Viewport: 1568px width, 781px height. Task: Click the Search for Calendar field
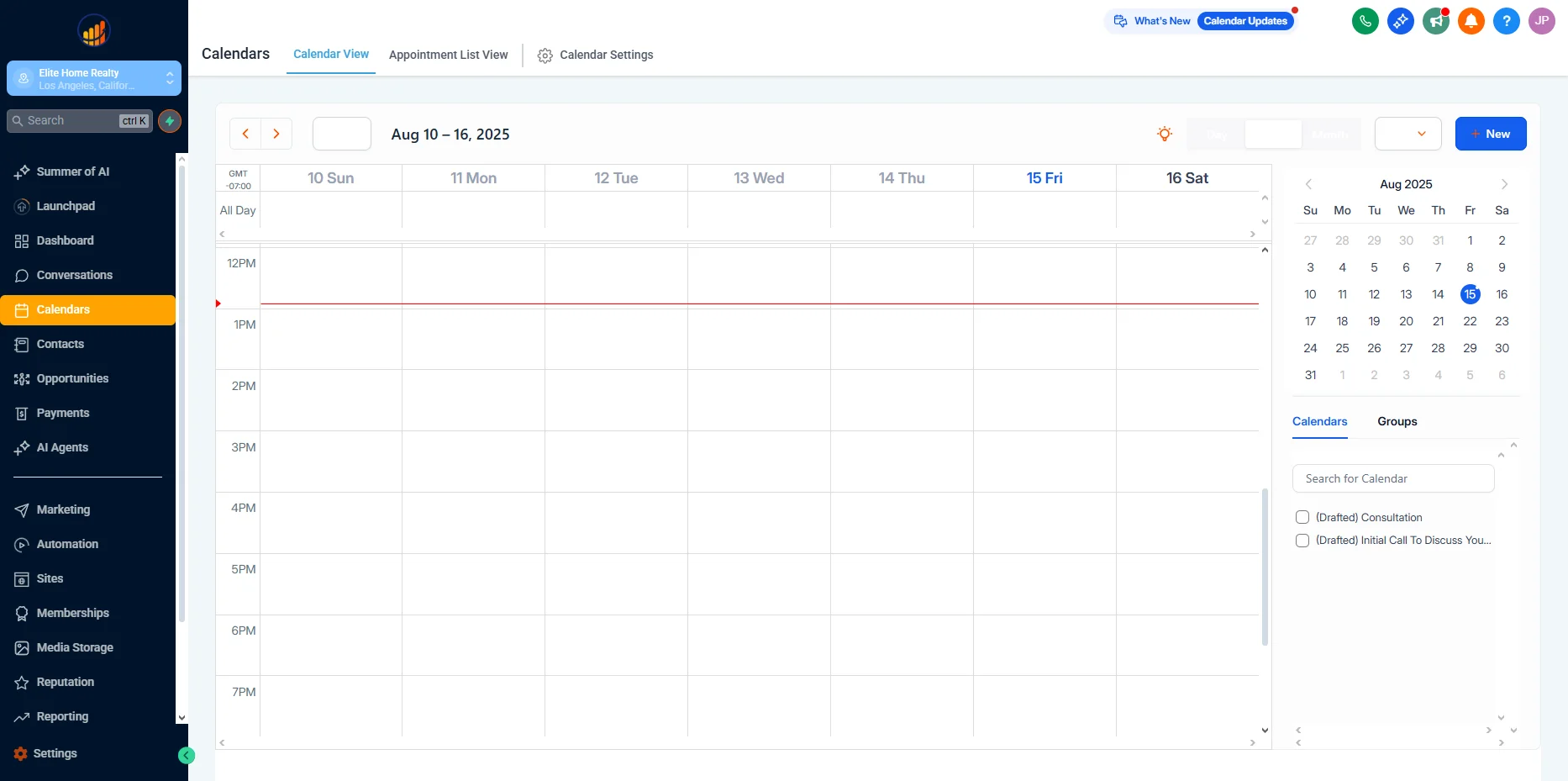click(x=1392, y=478)
